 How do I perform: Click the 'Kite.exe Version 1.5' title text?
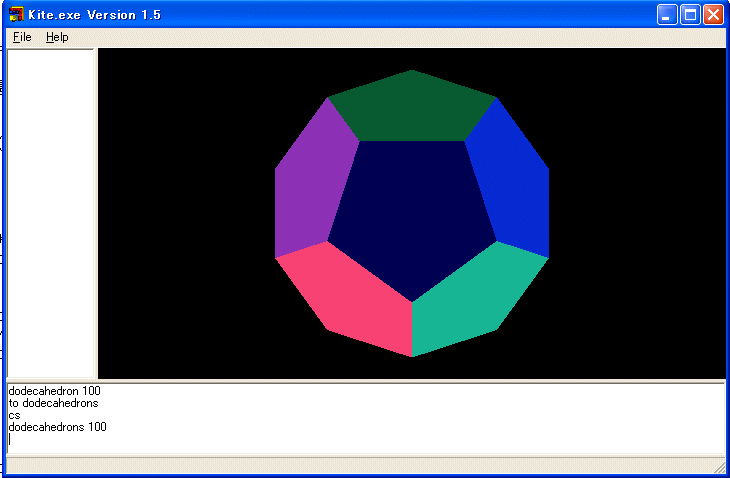(95, 15)
